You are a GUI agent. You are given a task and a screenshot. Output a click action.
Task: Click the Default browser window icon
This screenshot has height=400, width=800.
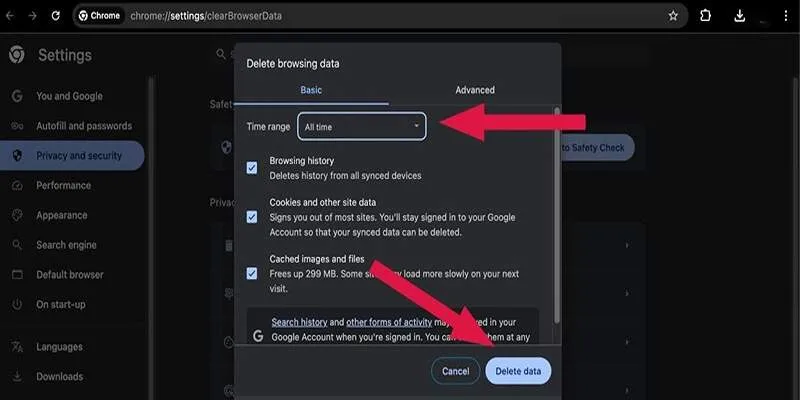pyautogui.click(x=17, y=274)
